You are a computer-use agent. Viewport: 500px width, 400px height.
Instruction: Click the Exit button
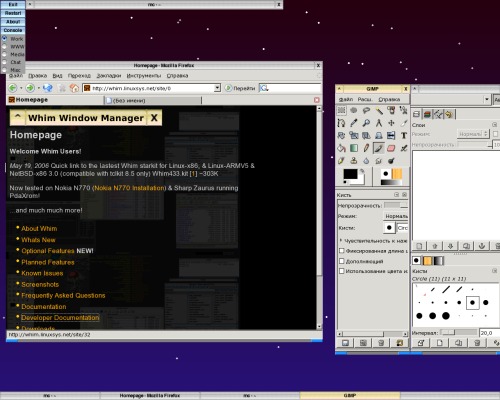(x=13, y=4)
